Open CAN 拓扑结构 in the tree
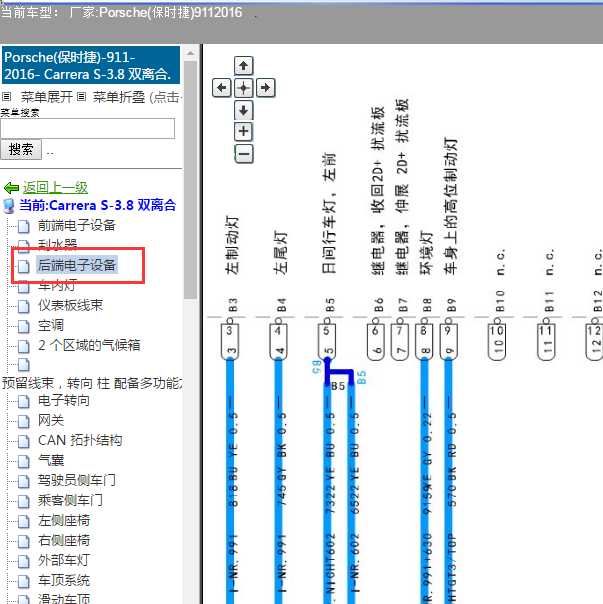Image resolution: width=603 pixels, height=604 pixels. pyautogui.click(x=80, y=440)
